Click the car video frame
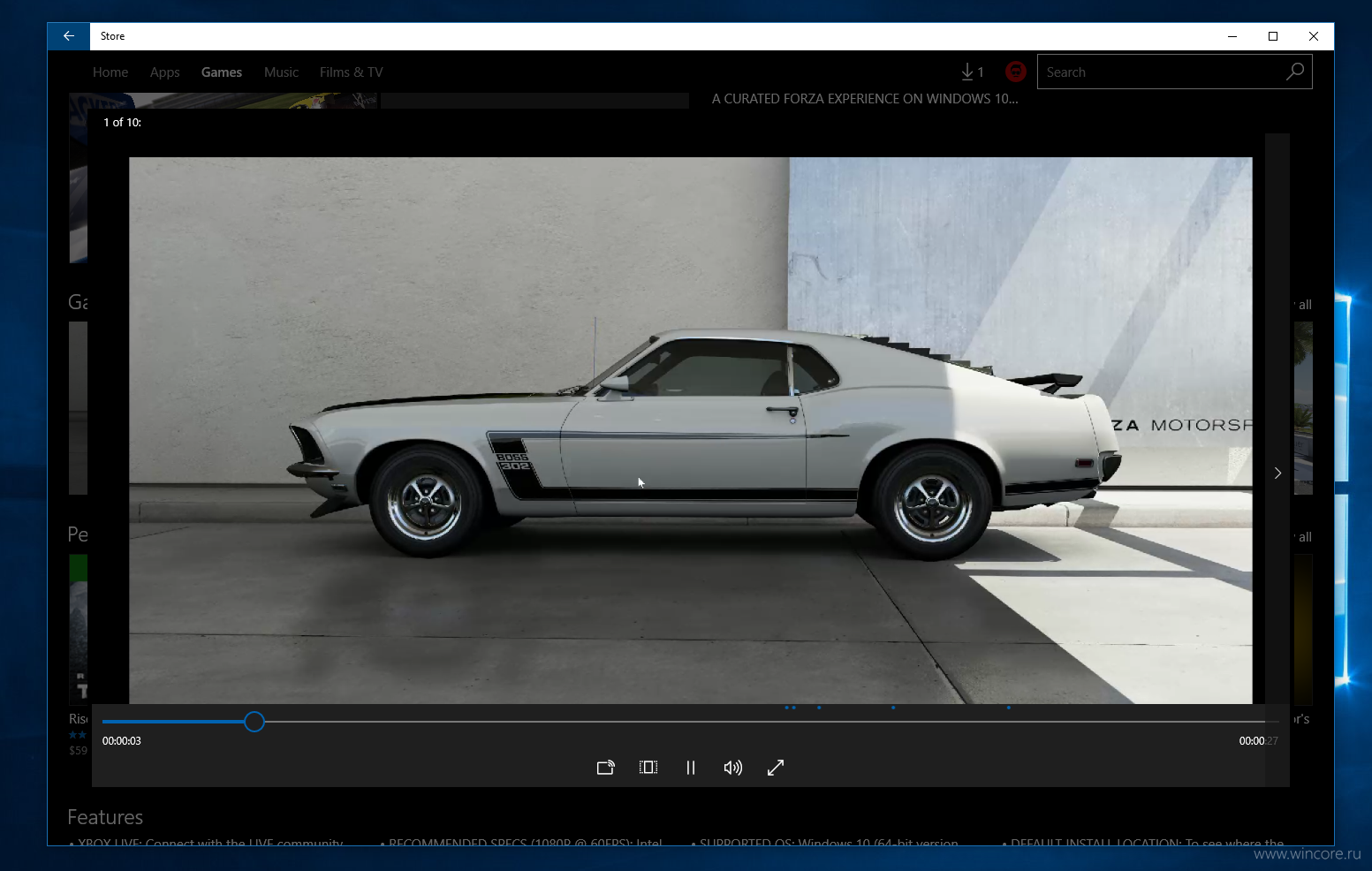1372x871 pixels. pos(690,430)
